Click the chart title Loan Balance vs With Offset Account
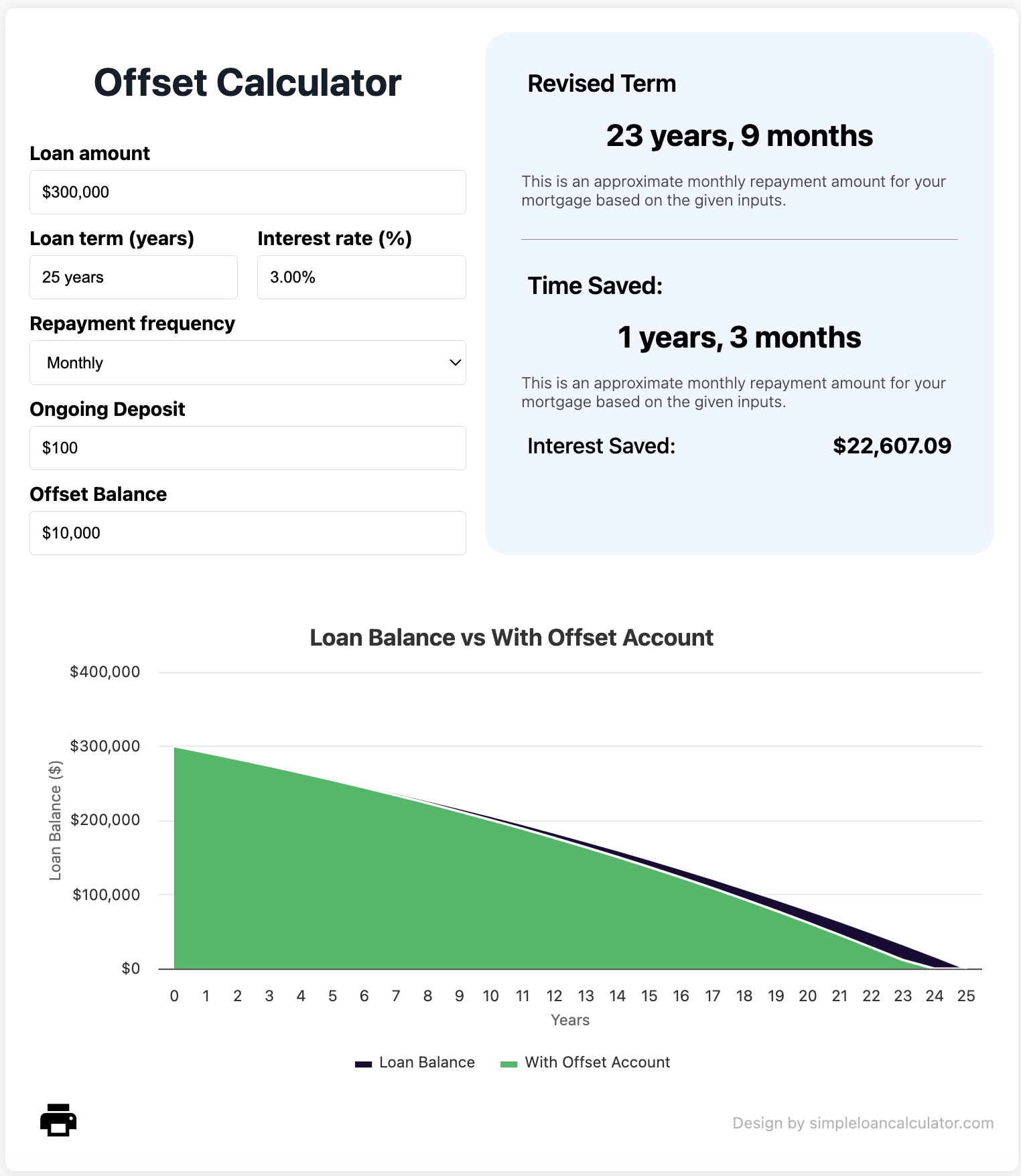 [x=511, y=638]
